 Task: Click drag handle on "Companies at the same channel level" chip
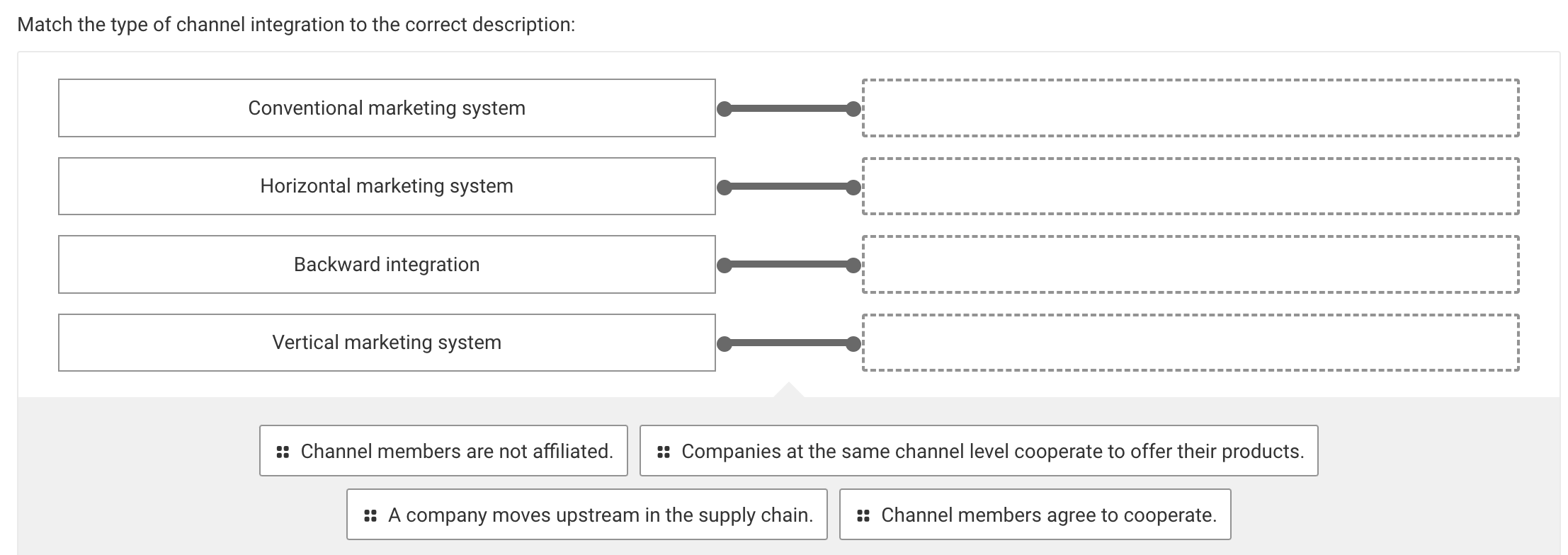(x=664, y=450)
